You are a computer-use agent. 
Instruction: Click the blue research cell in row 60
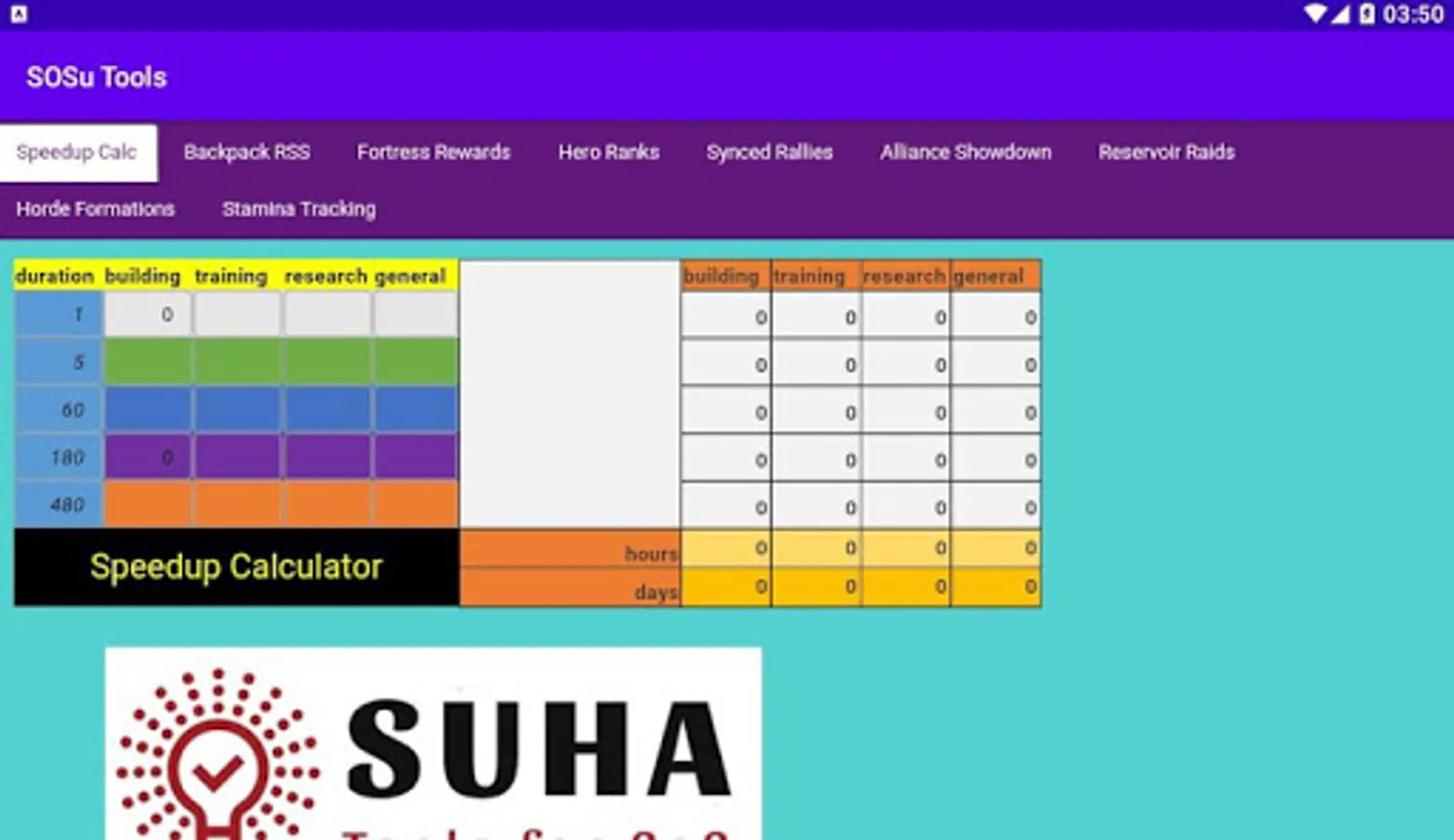[328, 410]
